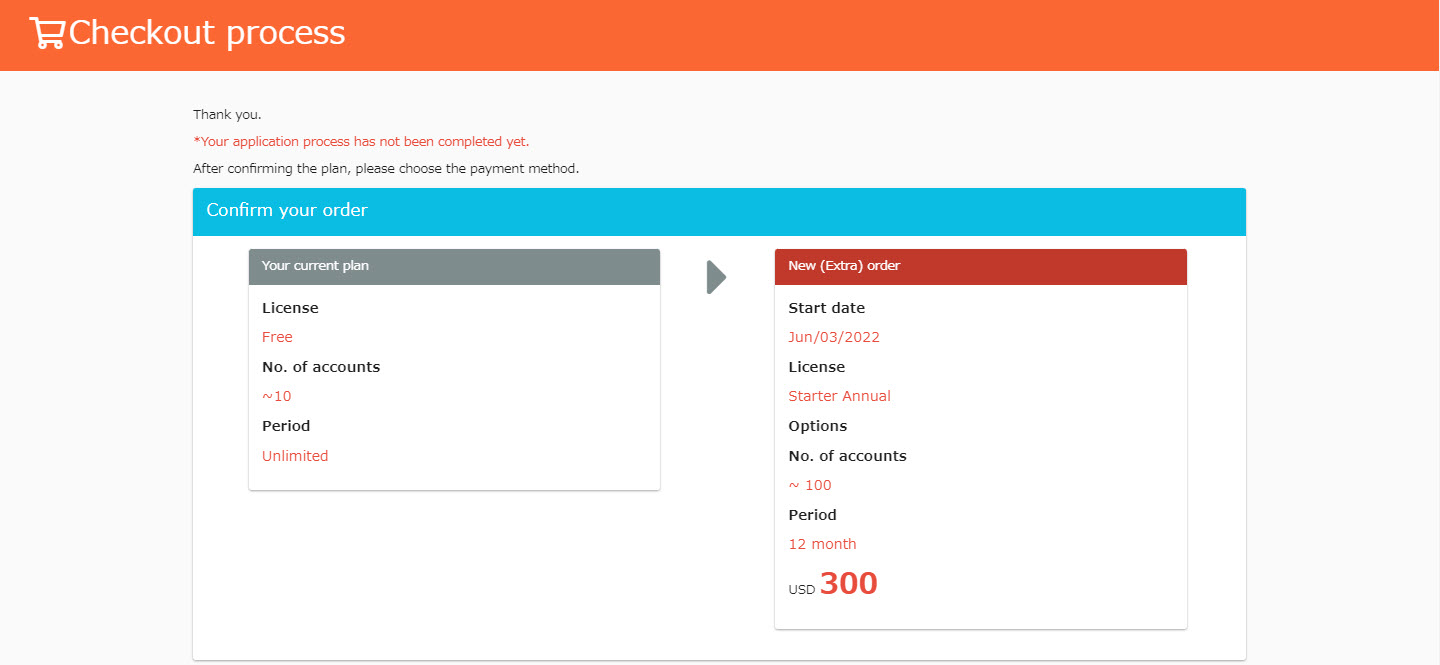The width and height of the screenshot is (1440, 665).
Task: Click the "Options" label in new order
Action: point(817,426)
